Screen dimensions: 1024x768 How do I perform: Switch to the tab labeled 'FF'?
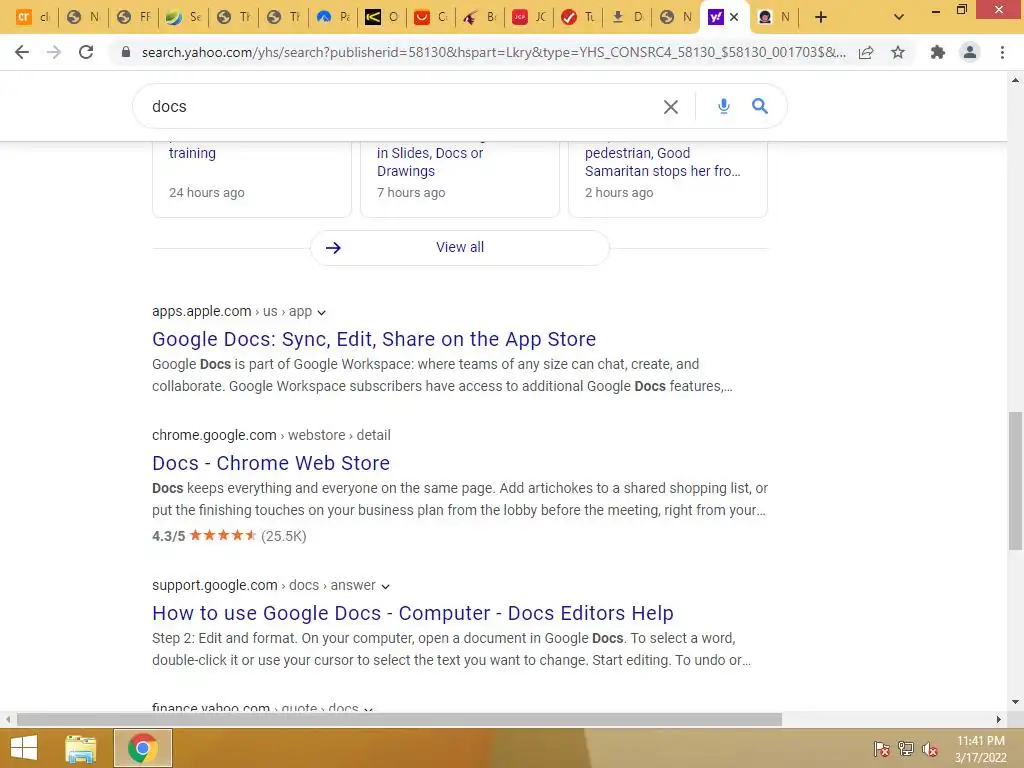133,17
